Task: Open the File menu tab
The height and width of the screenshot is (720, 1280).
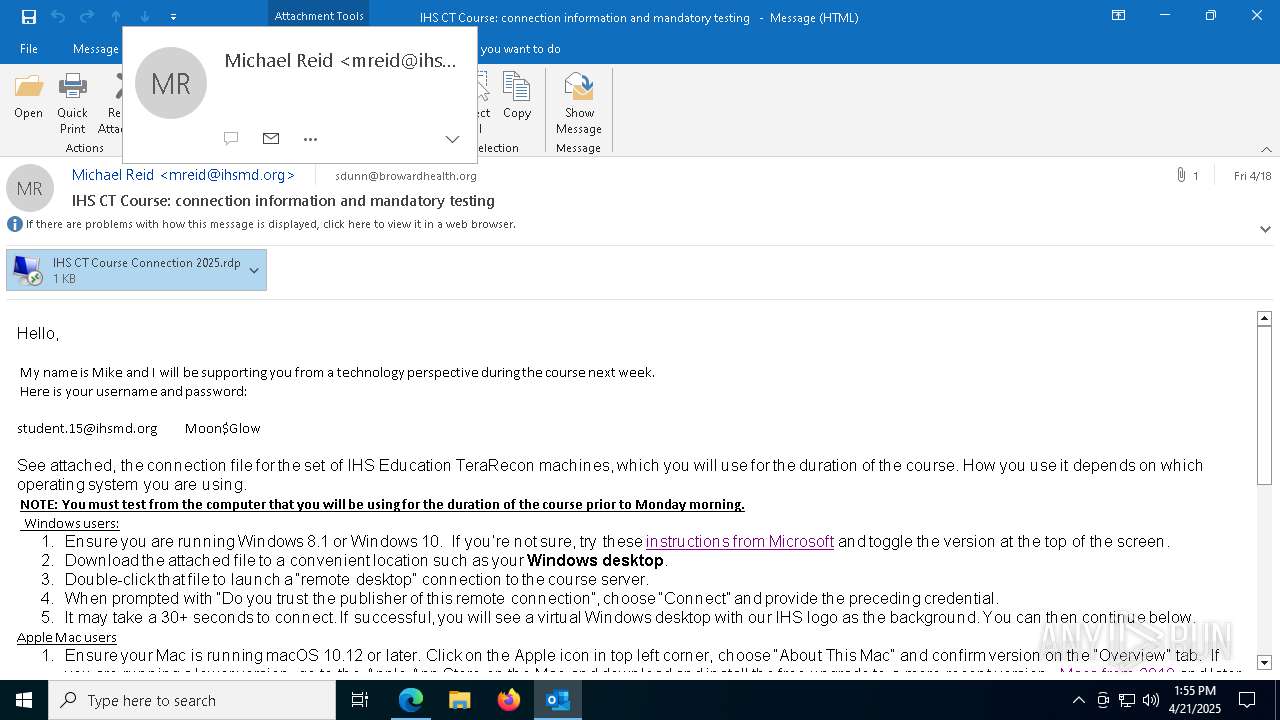Action: (x=29, y=48)
